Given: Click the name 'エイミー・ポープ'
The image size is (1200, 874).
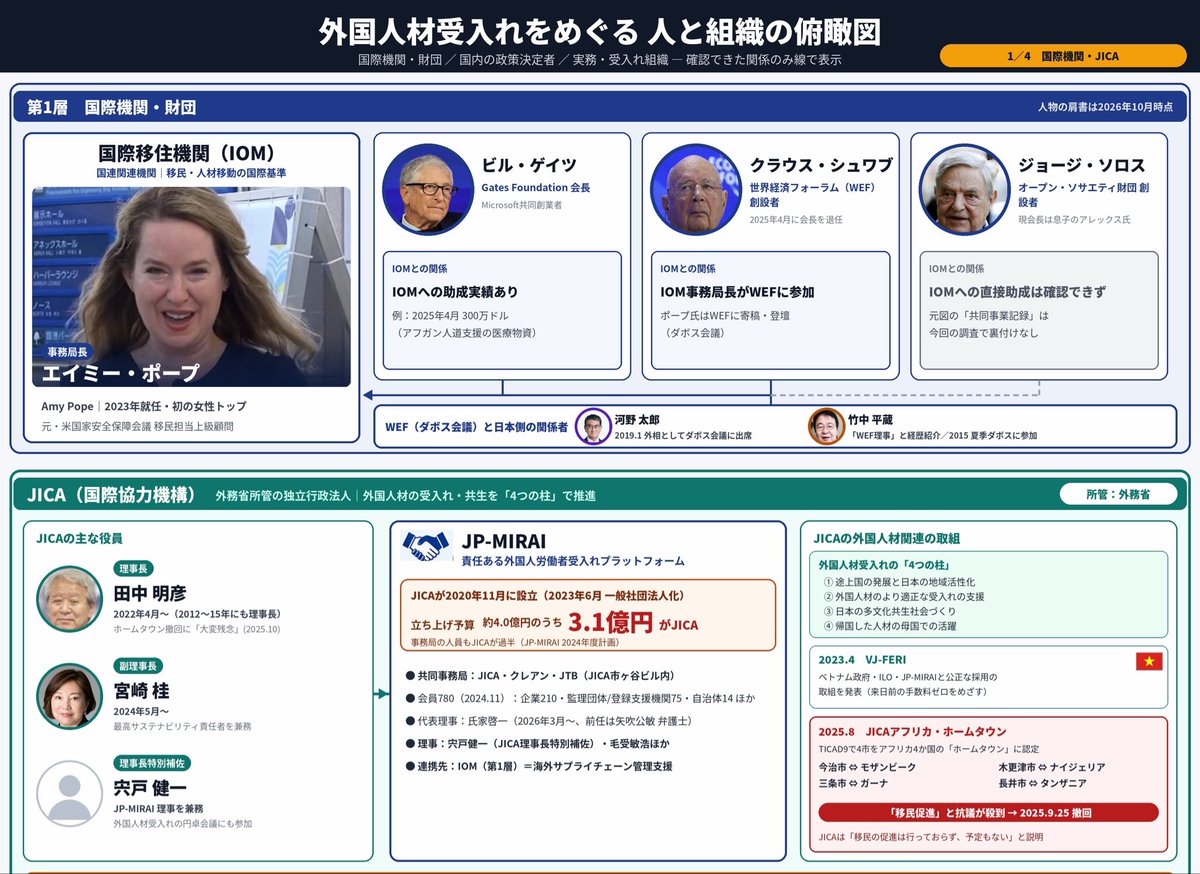Looking at the screenshot, I should (x=120, y=373).
